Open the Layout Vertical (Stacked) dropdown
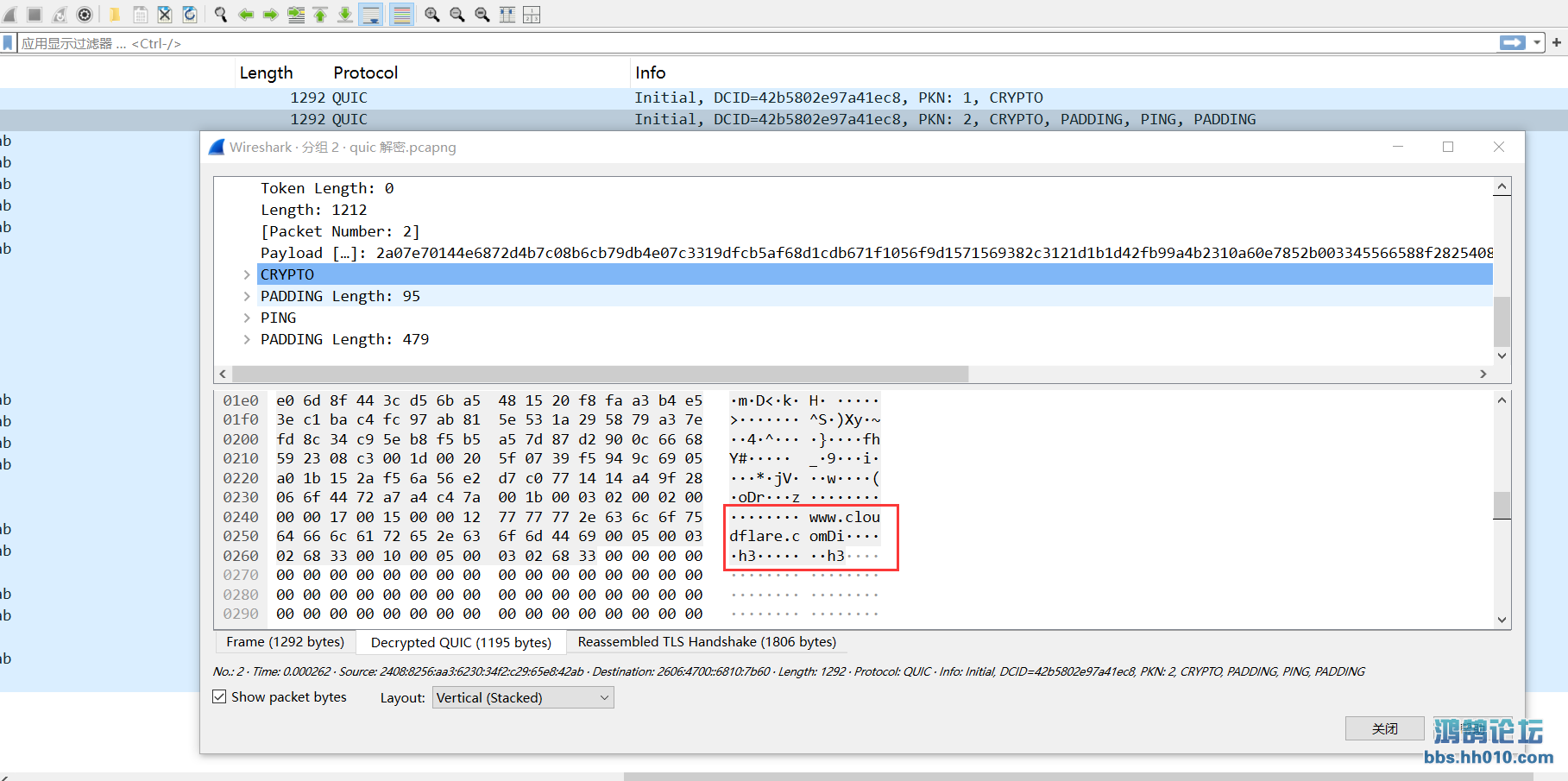 523,697
